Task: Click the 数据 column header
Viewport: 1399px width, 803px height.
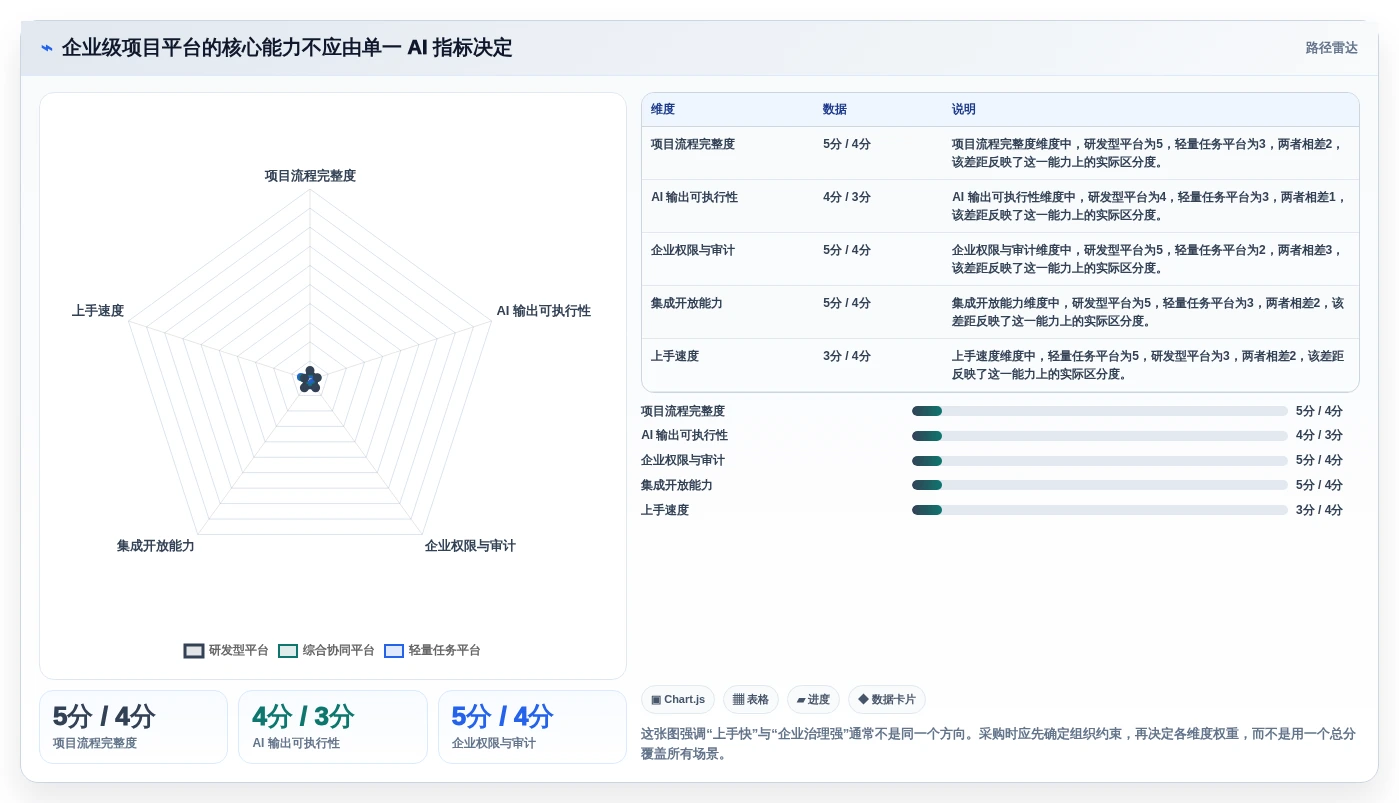Action: pos(835,110)
